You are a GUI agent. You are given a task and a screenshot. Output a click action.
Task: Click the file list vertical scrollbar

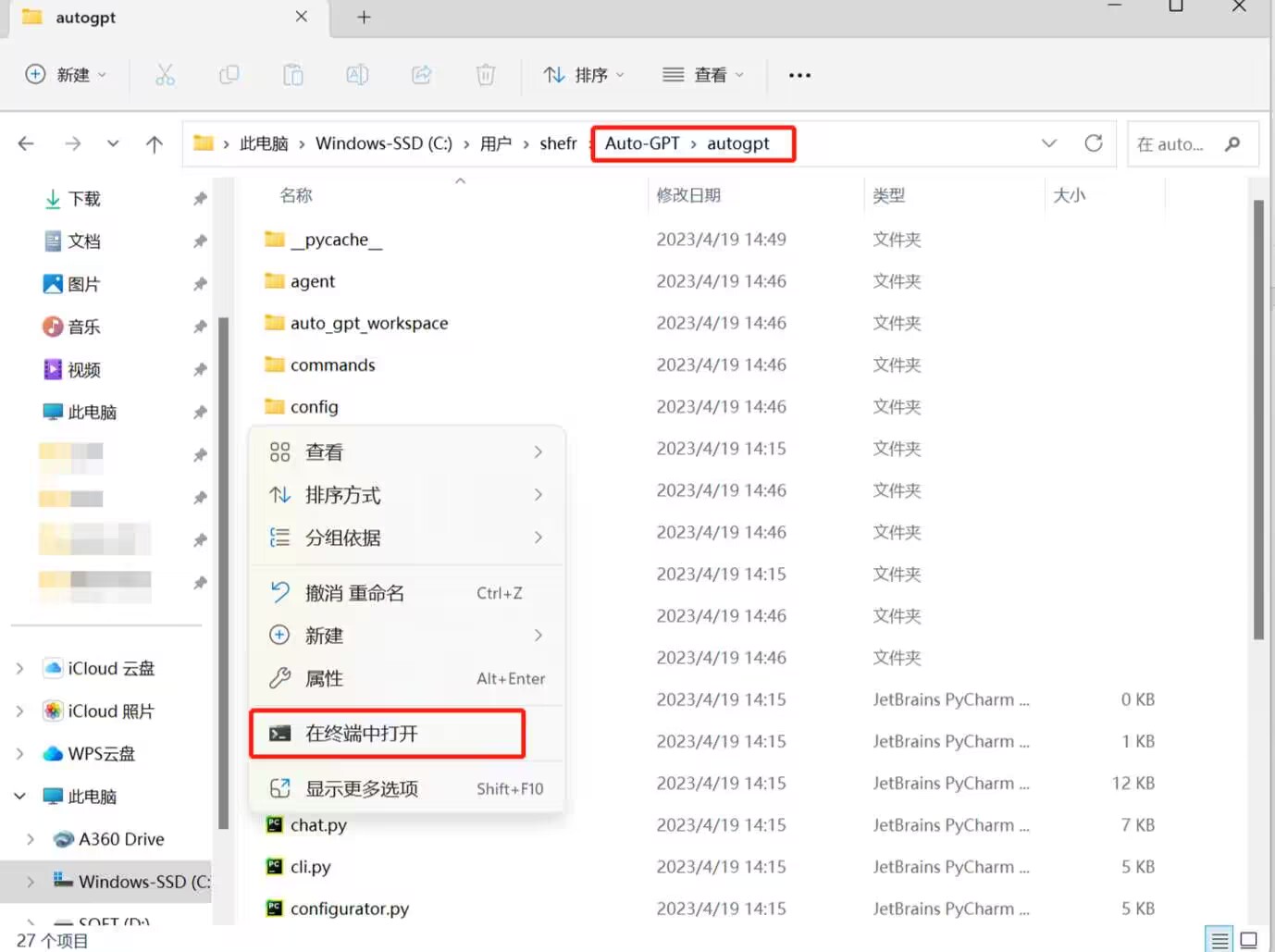[1258, 419]
